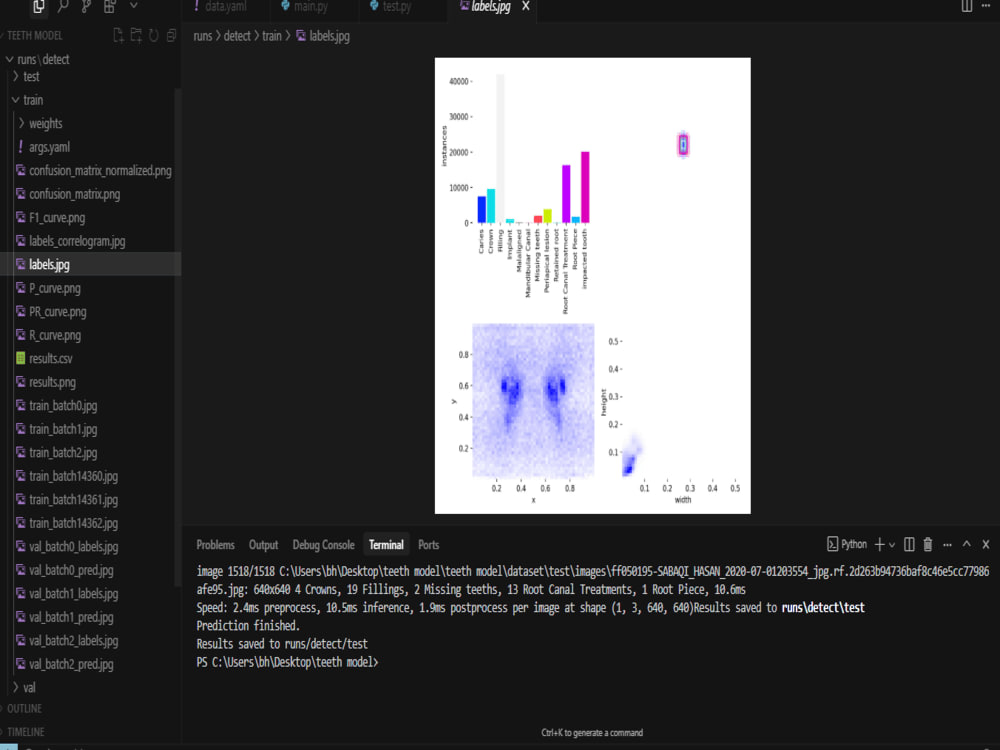Click 'runs' in breadcrumb path
Viewport: 1000px width, 750px height.
click(203, 36)
